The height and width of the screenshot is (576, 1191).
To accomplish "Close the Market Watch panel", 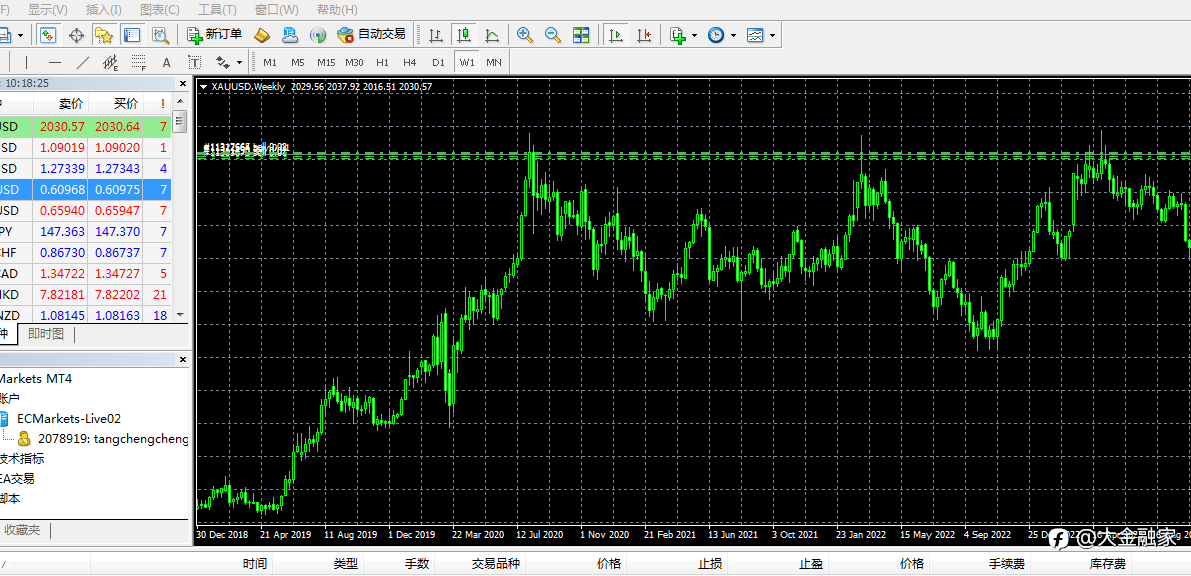I will point(183,84).
